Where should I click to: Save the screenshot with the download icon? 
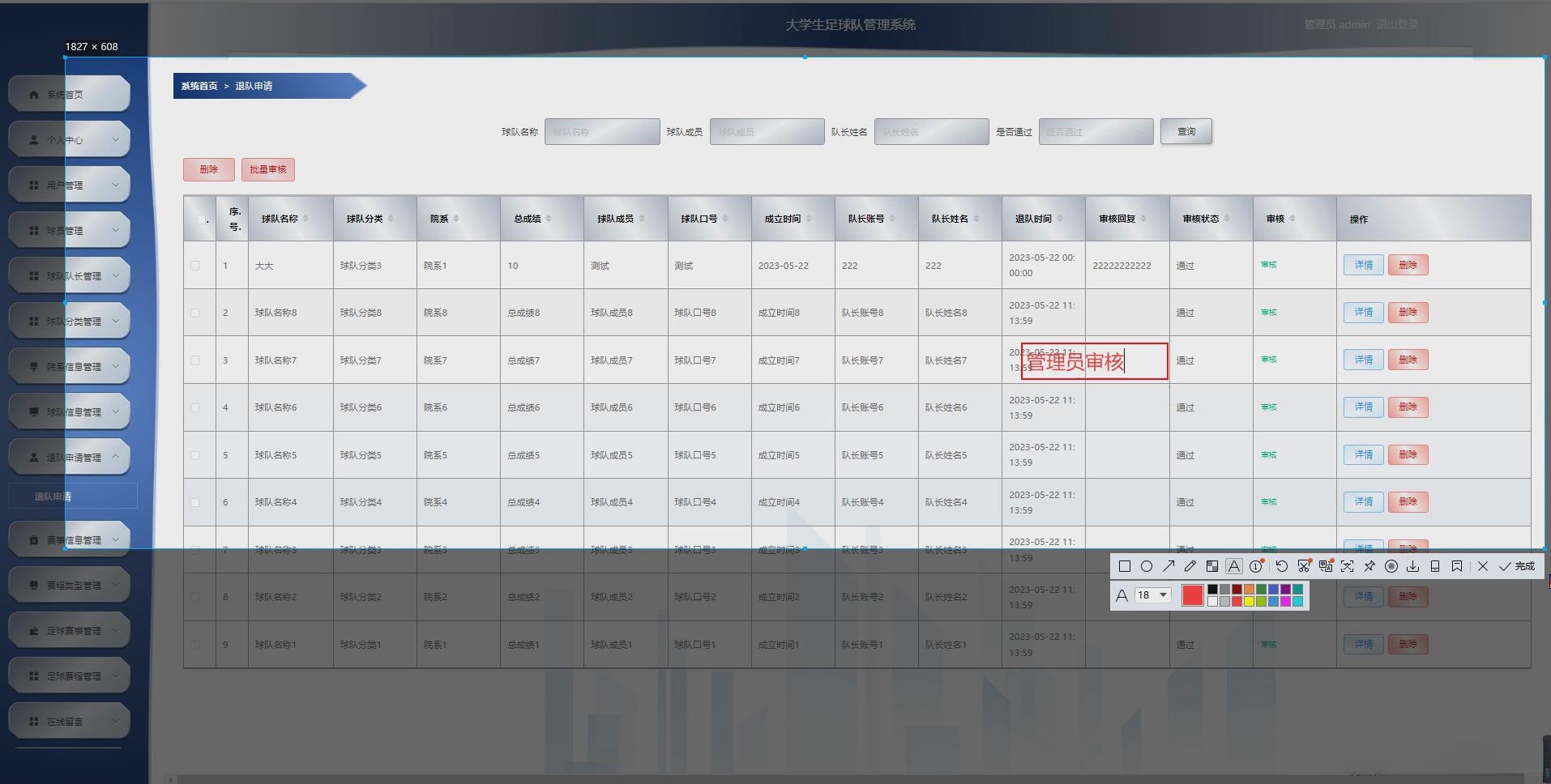(1413, 567)
